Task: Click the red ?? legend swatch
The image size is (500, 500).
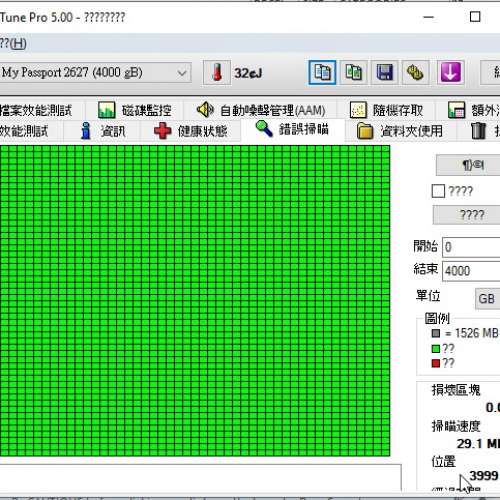Action: [x=435, y=363]
